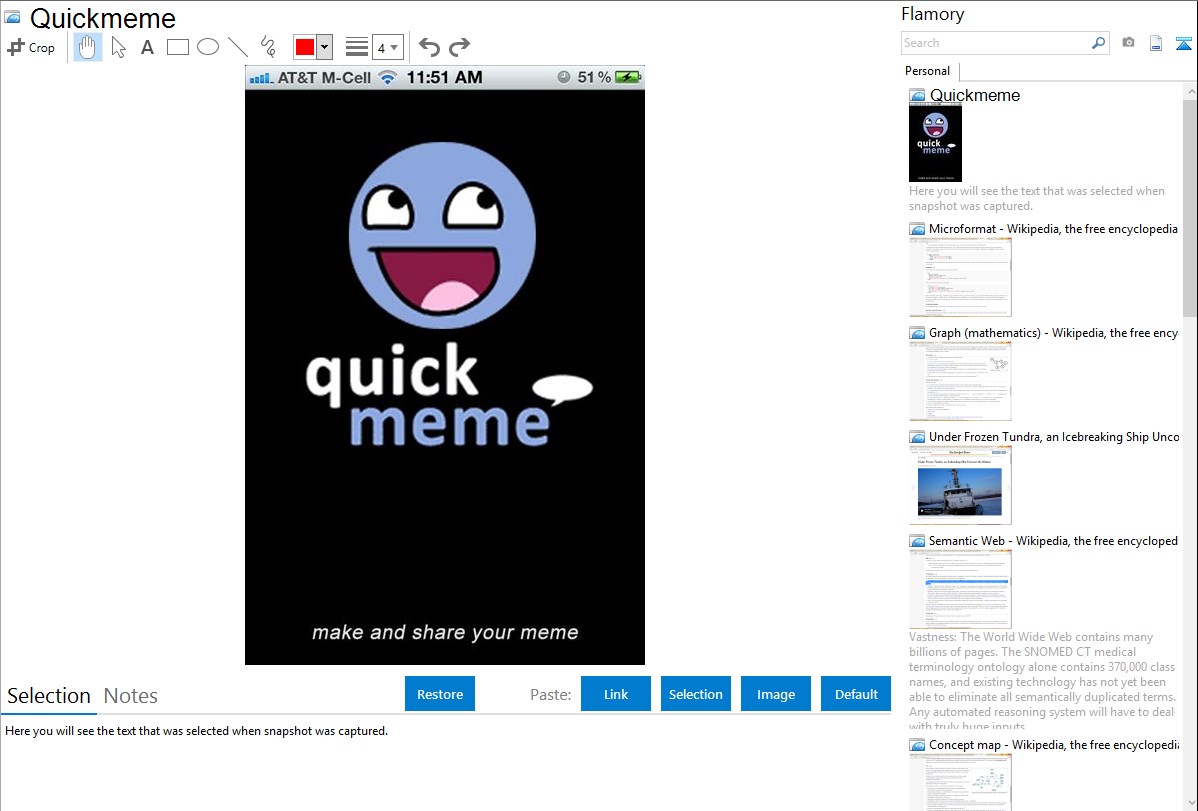Open the Graph (mathematics) snapshot thumbnail

[960, 381]
